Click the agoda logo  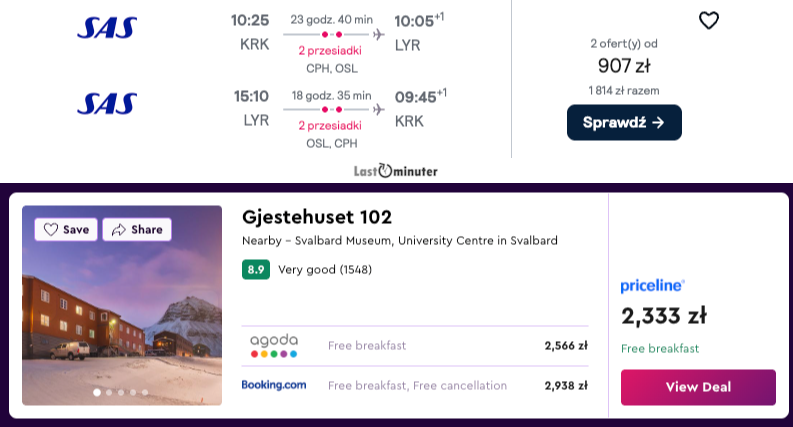(x=274, y=345)
